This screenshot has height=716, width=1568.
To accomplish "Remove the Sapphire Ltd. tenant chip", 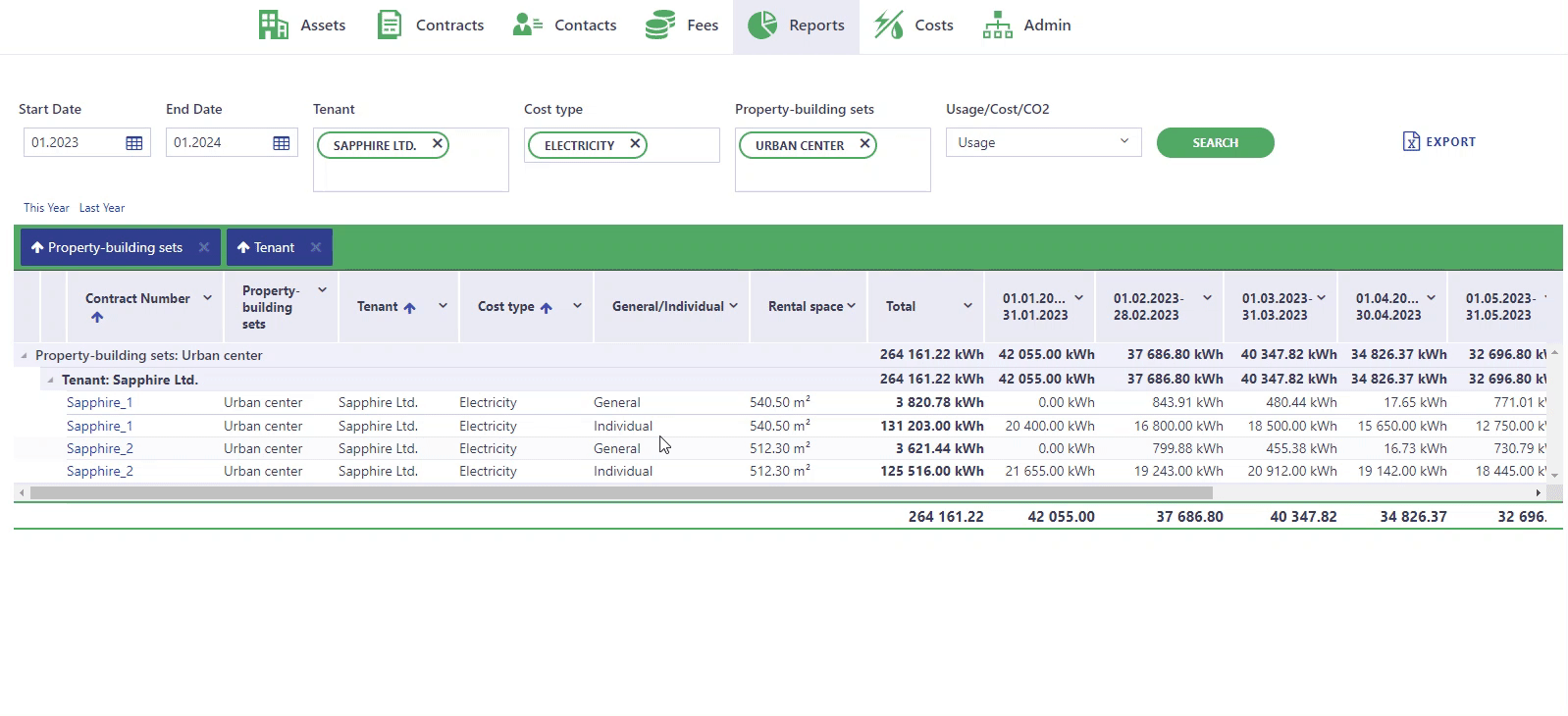I will [x=437, y=144].
